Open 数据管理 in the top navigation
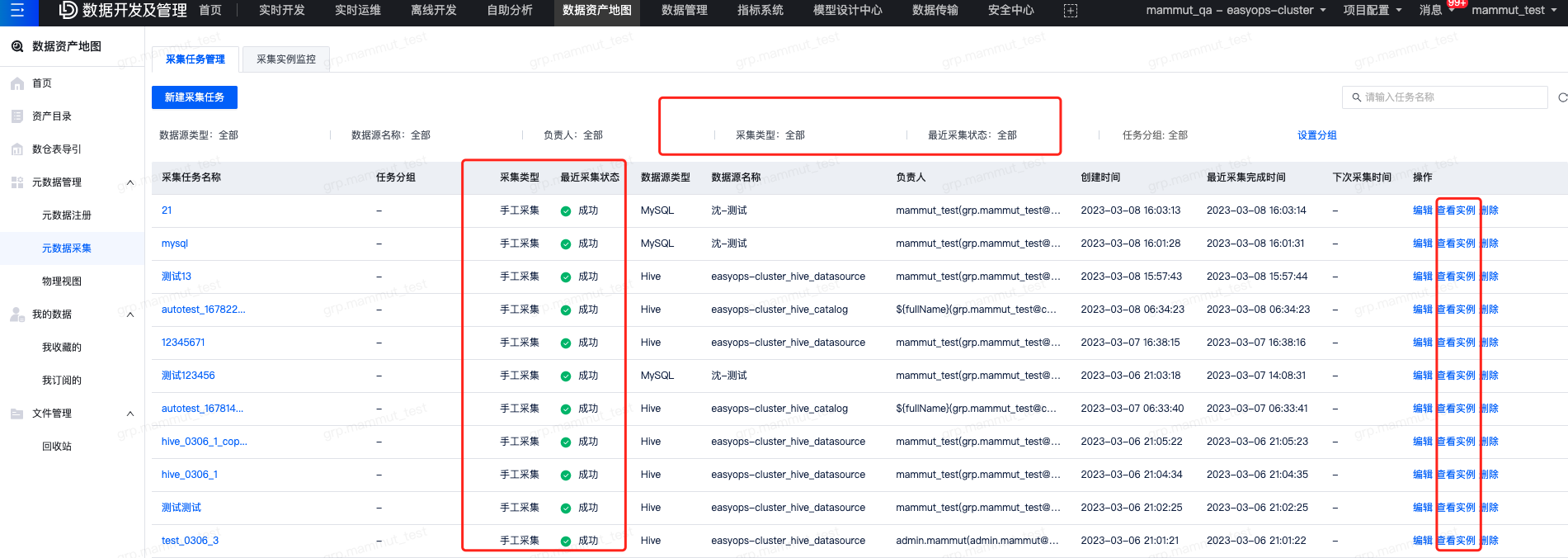1568x558 pixels. pyautogui.click(x=685, y=11)
